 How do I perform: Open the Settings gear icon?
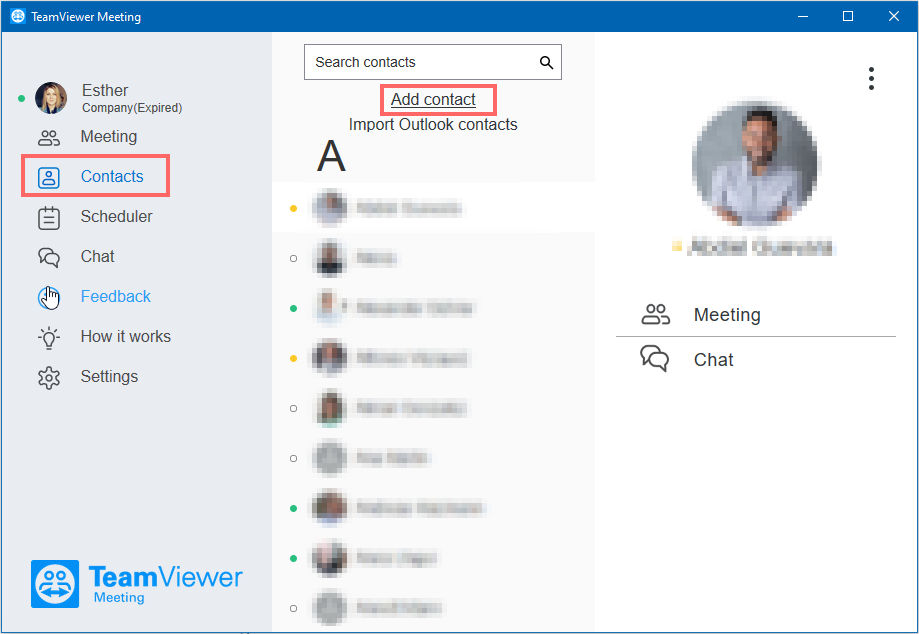tap(49, 377)
